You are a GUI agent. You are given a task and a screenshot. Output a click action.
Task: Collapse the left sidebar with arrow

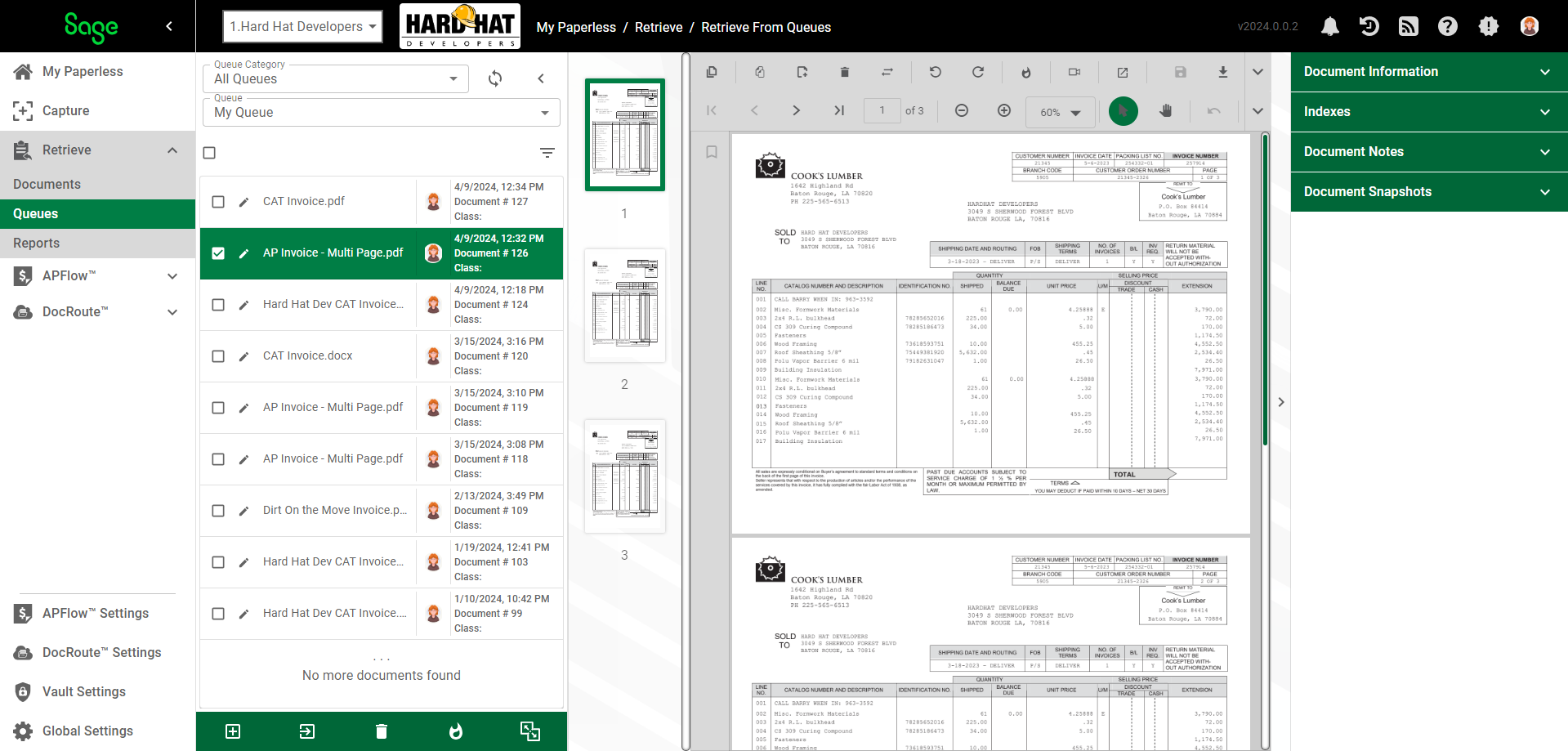169,26
